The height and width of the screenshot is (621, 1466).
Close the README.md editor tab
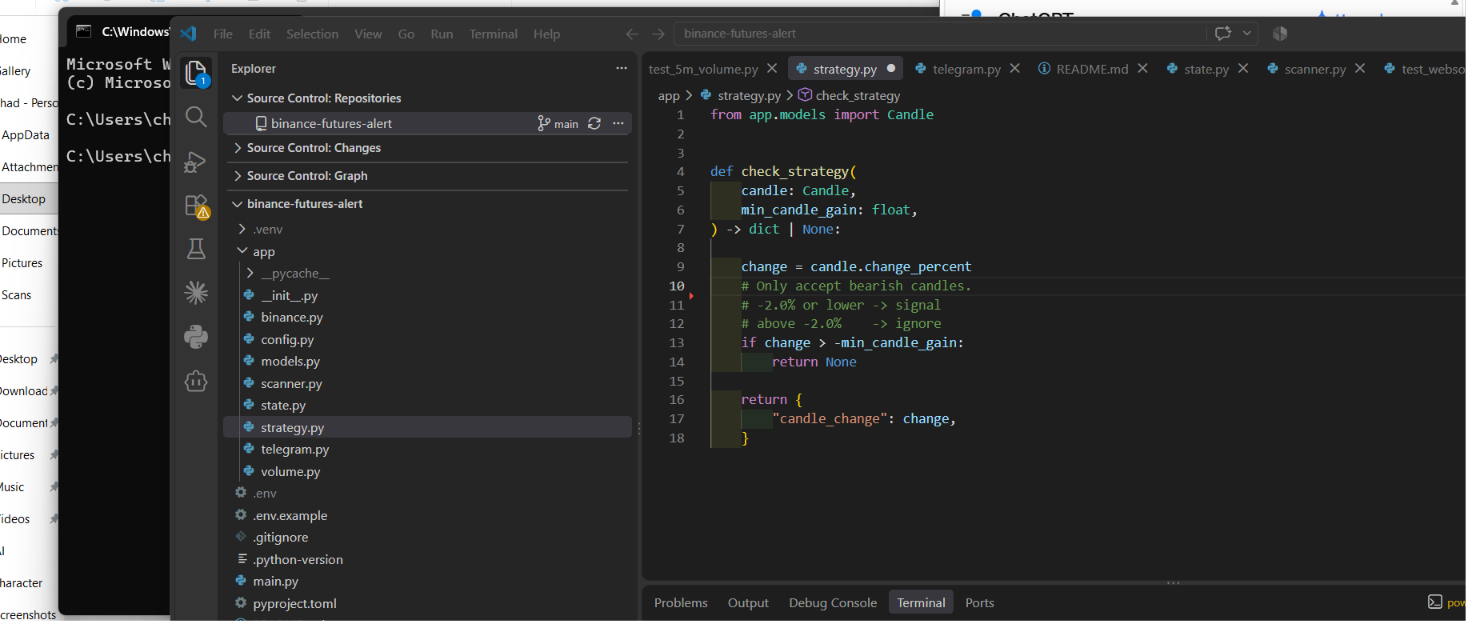point(1143,68)
